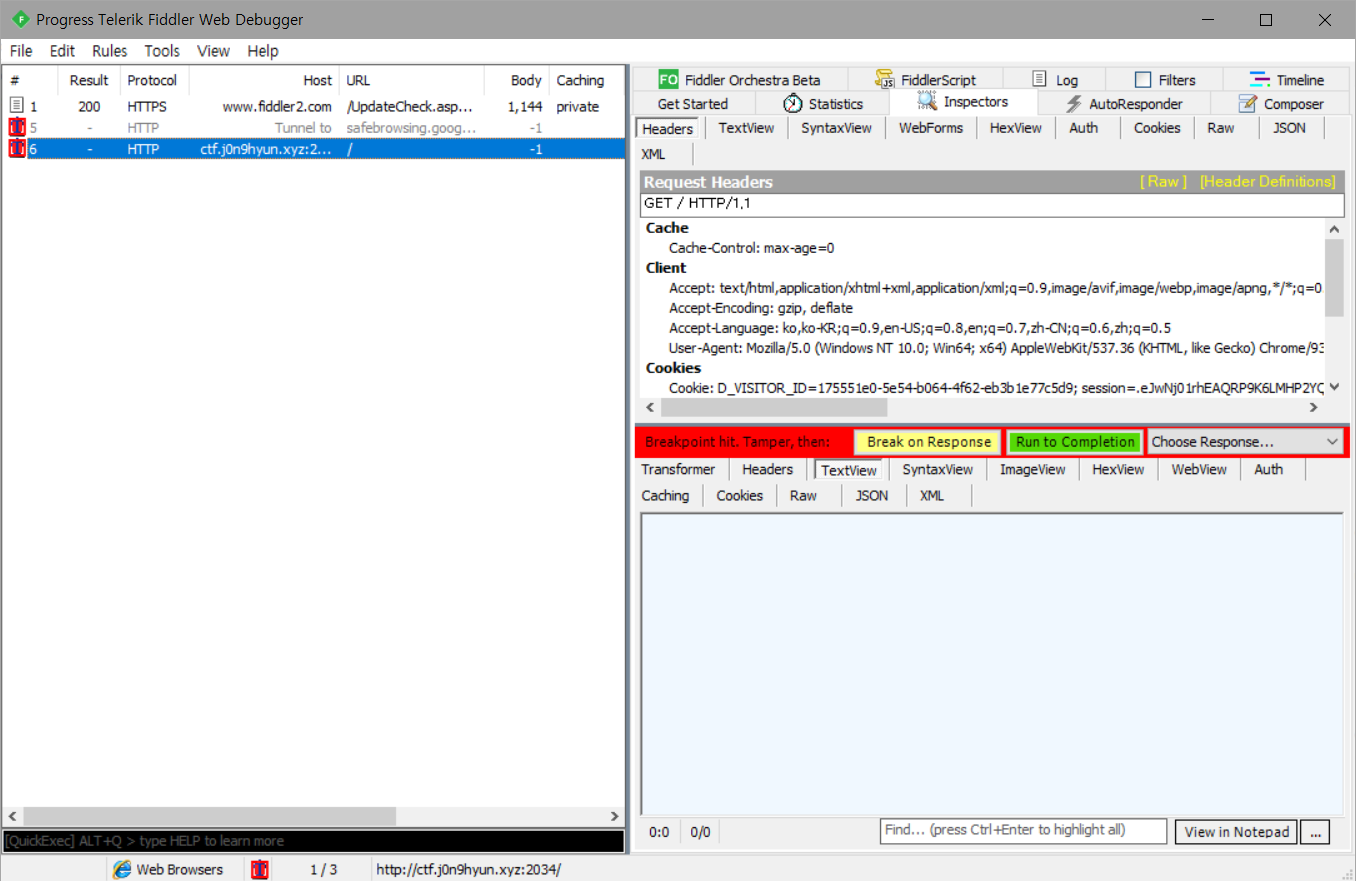
Task: Click the breakpoint icon on session 5
Action: (x=17, y=127)
